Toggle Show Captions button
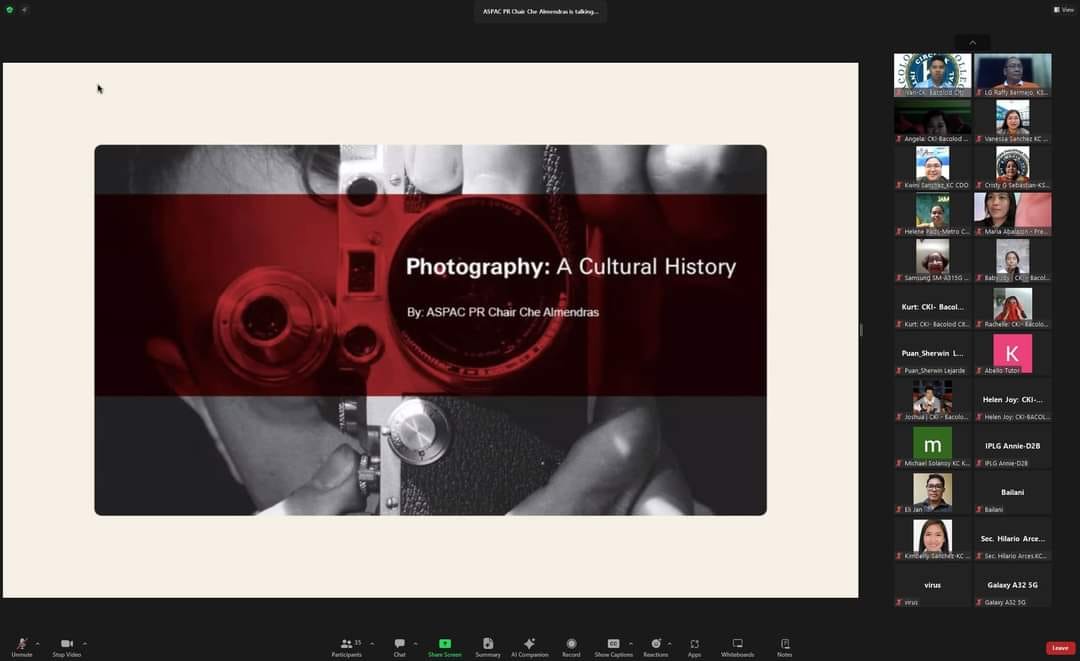 (x=613, y=646)
